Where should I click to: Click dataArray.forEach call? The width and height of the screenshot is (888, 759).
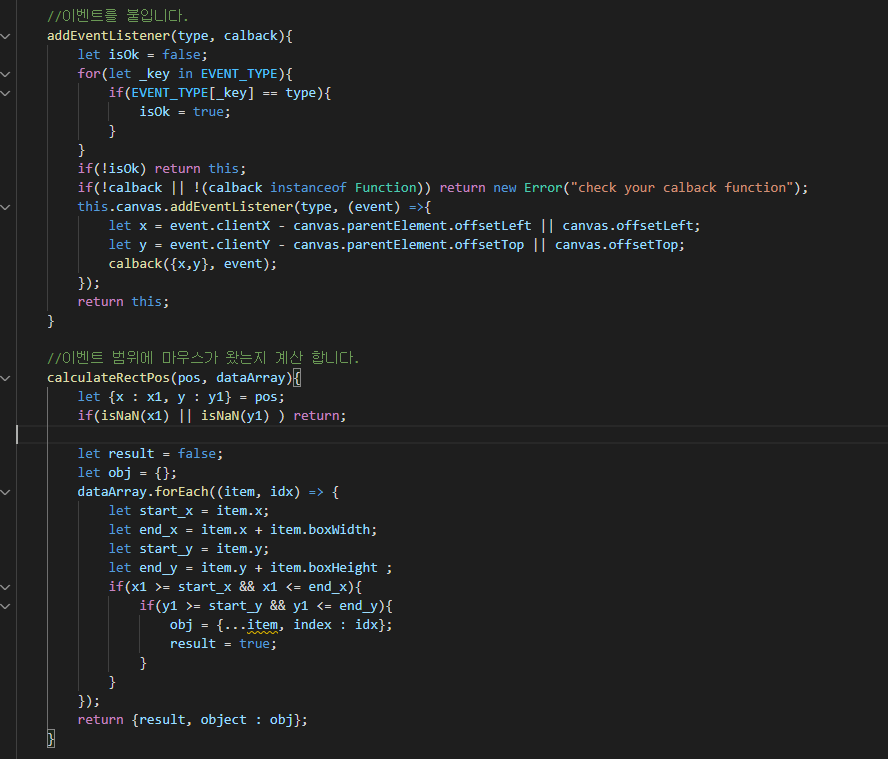click(143, 492)
